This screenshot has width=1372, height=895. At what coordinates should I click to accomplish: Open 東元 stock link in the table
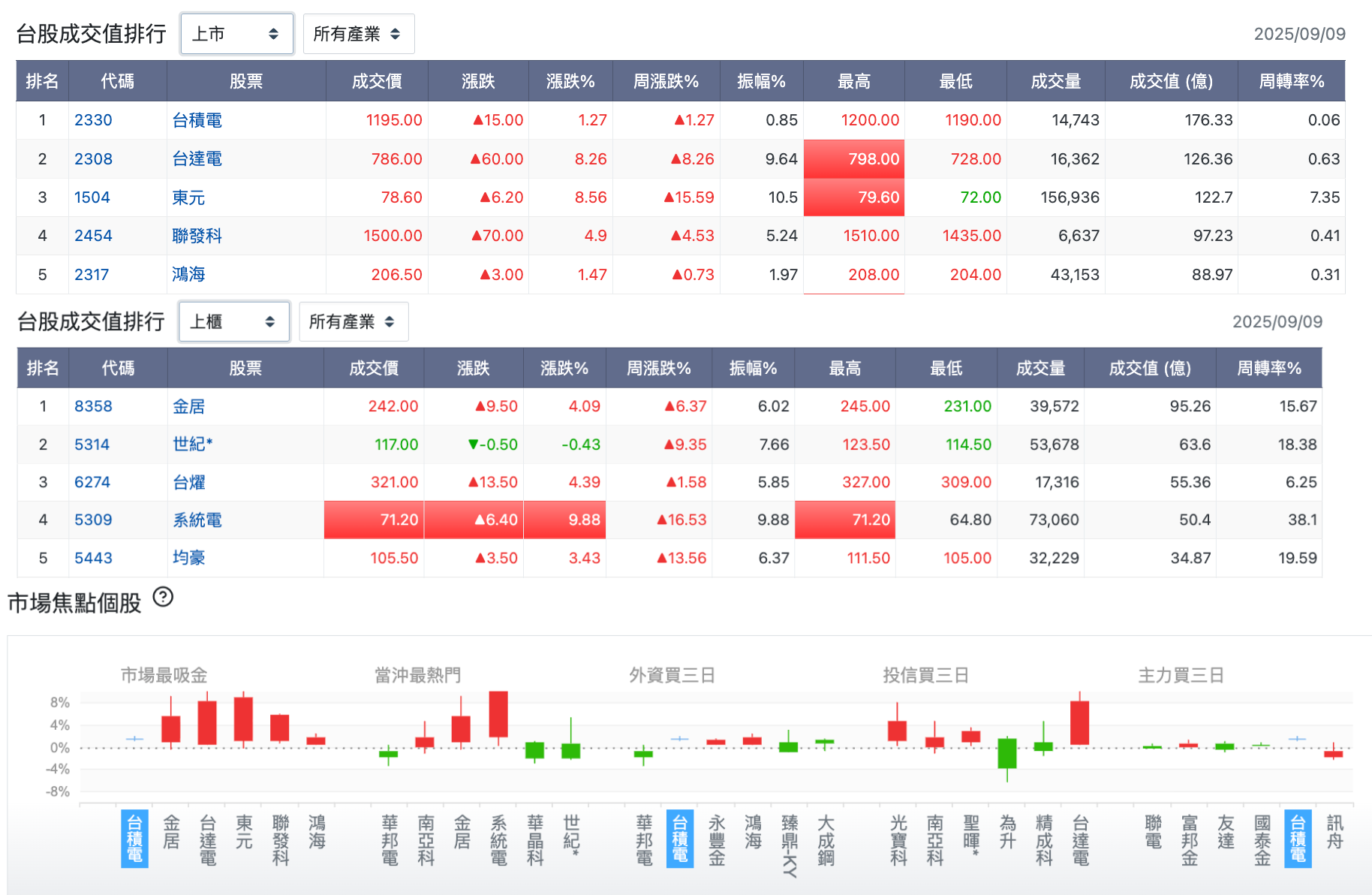click(188, 197)
